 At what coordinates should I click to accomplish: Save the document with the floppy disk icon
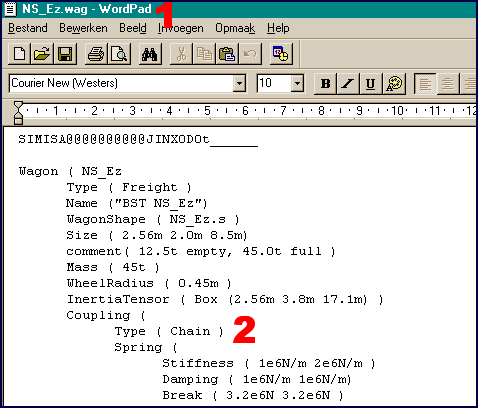(65, 54)
